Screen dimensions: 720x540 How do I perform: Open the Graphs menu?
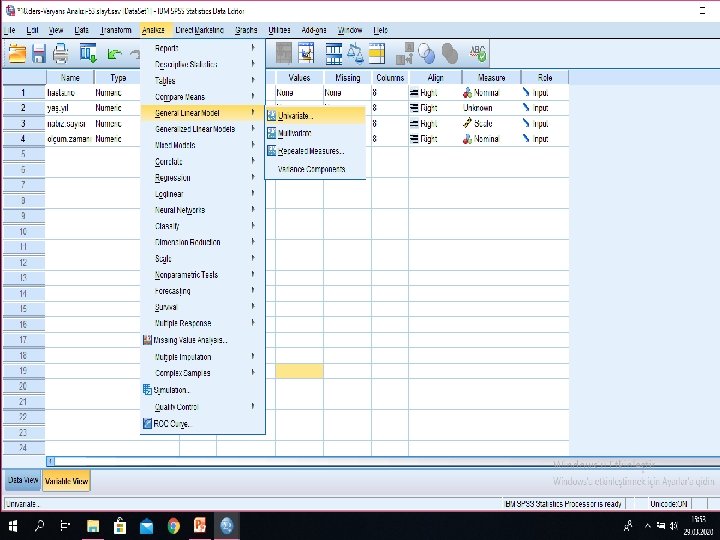tap(246, 30)
